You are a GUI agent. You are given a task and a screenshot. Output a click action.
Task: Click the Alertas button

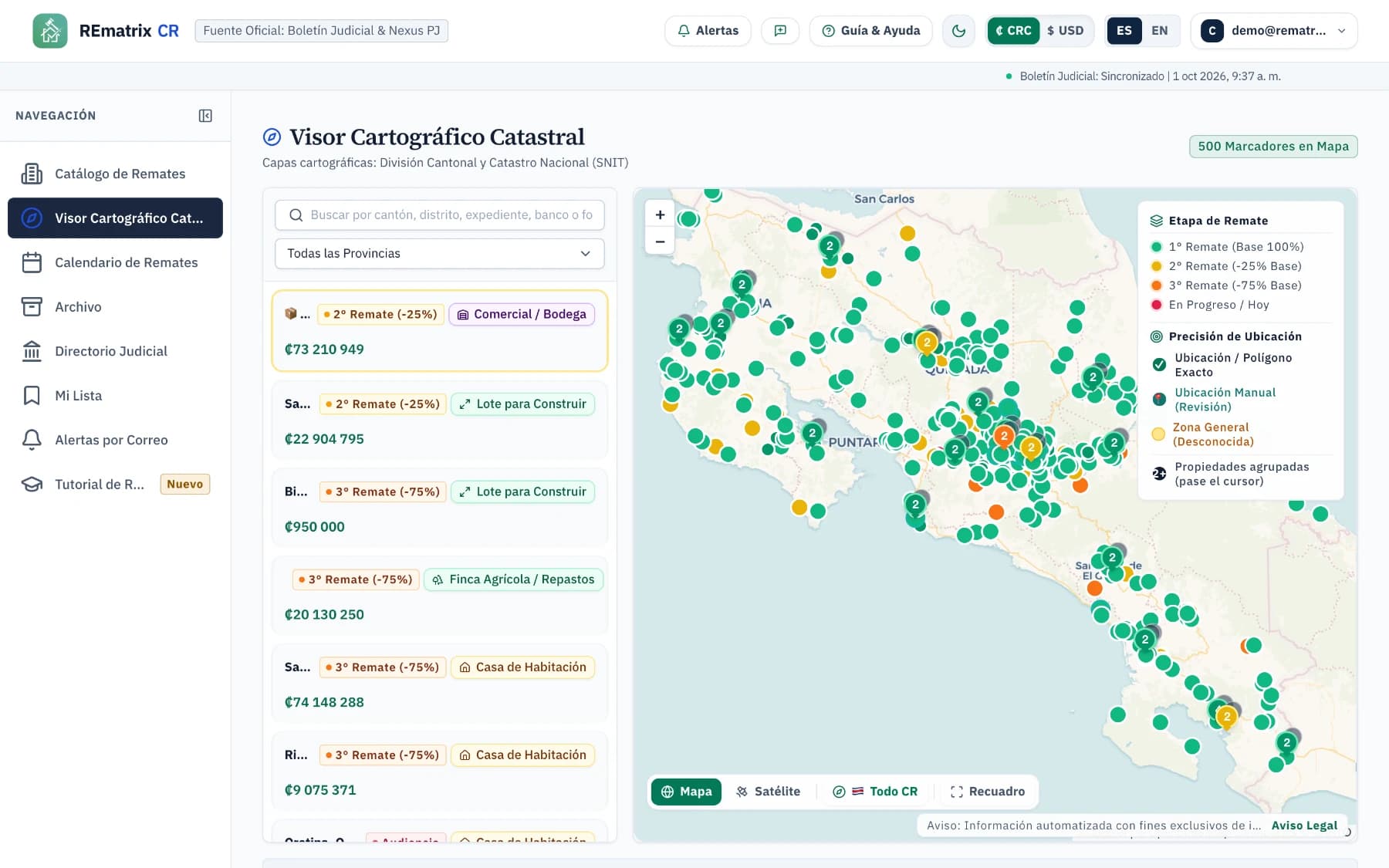pyautogui.click(x=708, y=31)
